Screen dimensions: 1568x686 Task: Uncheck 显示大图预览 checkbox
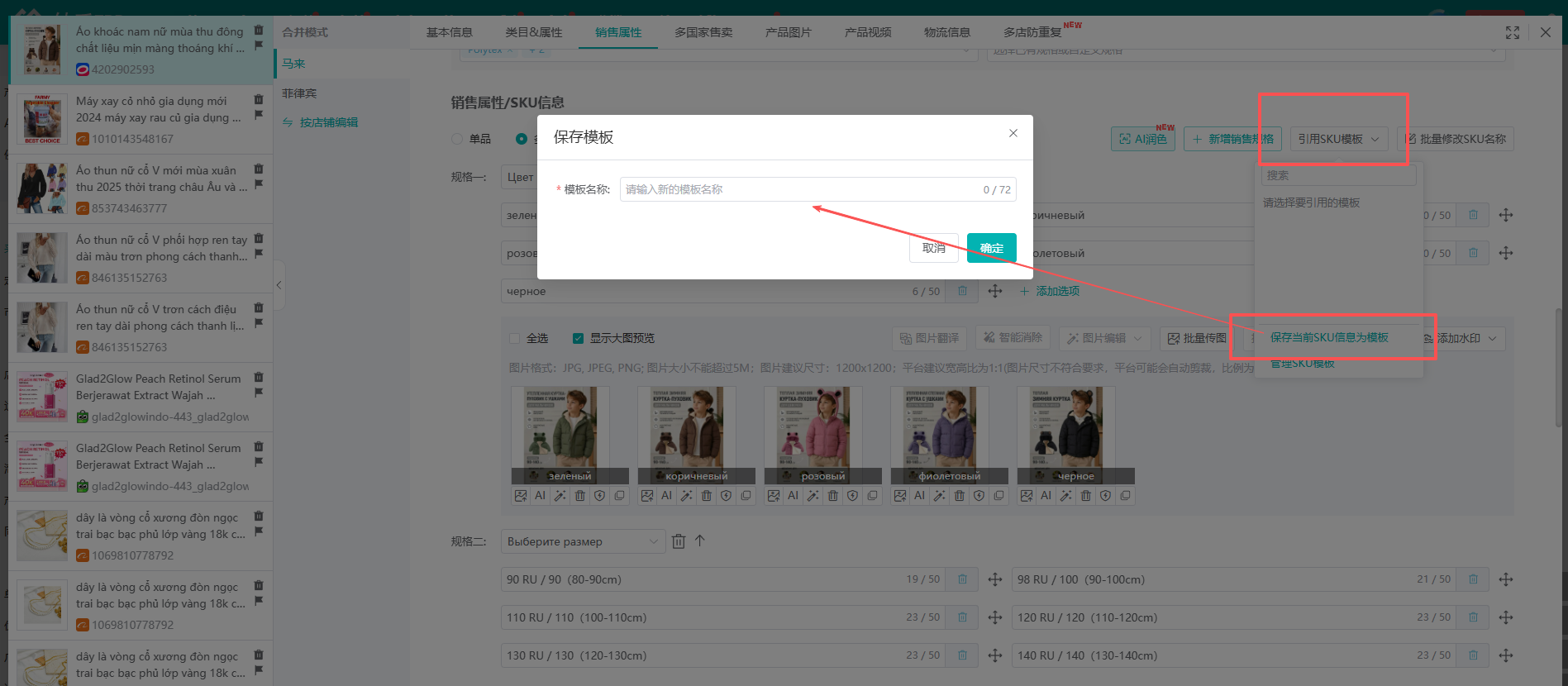click(x=579, y=338)
